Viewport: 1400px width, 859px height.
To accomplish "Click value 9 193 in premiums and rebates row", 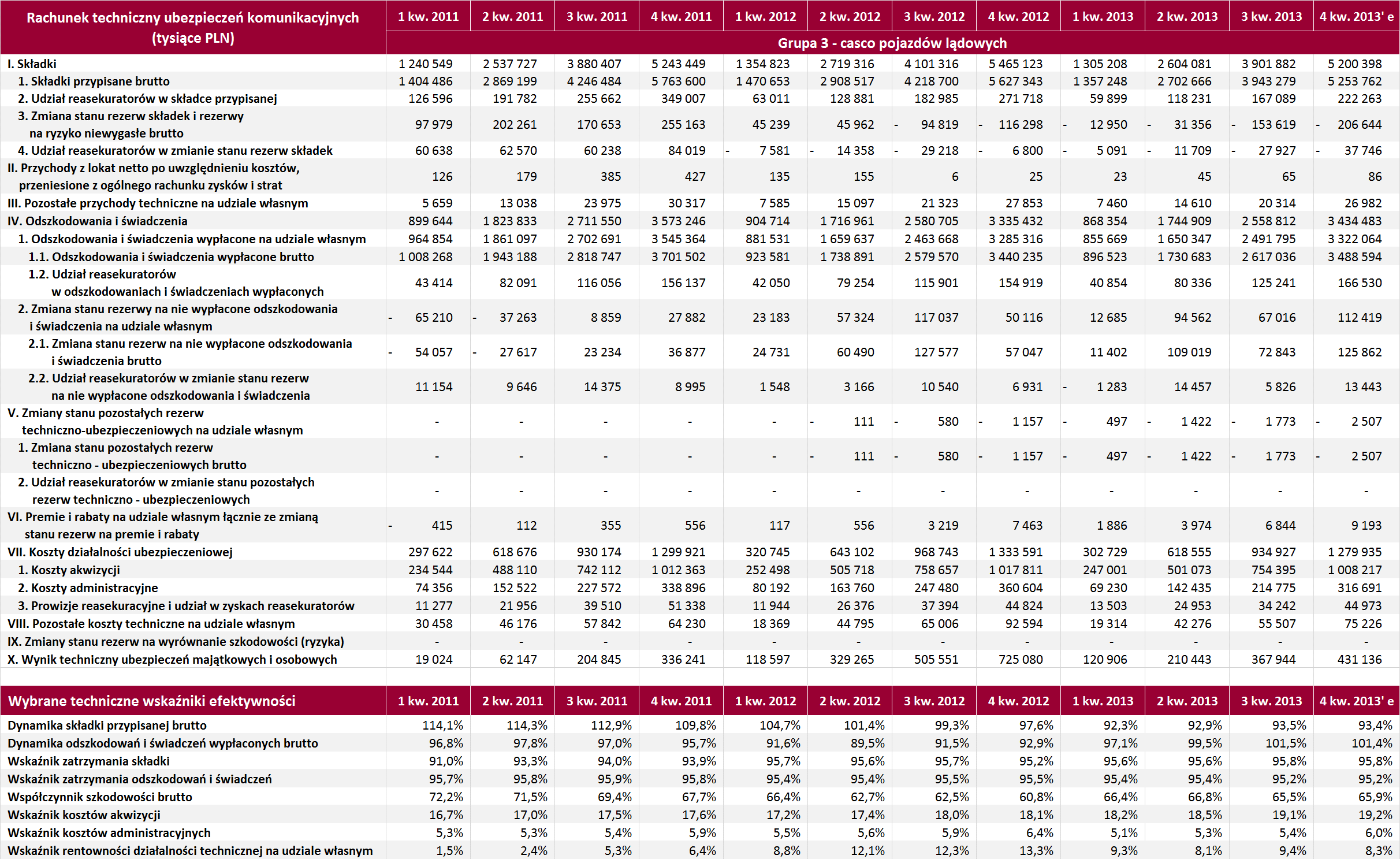I will [1367, 526].
